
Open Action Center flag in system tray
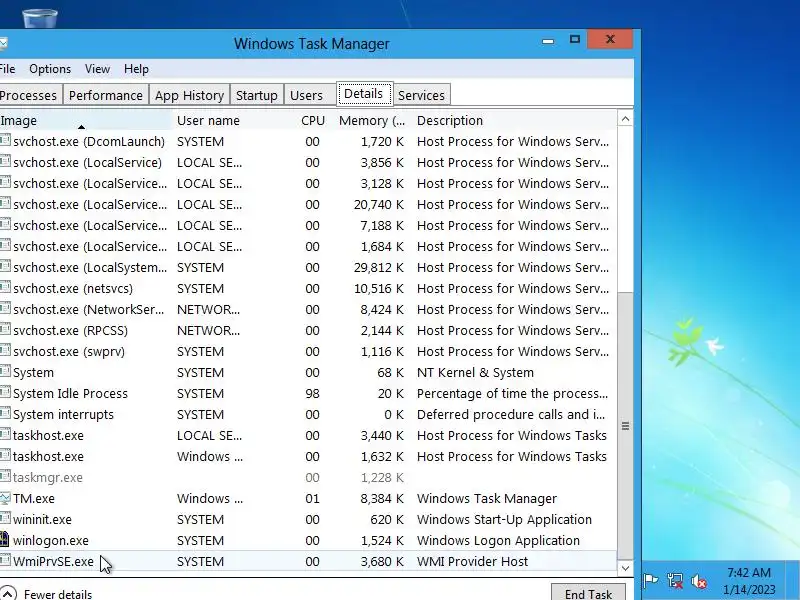click(651, 581)
